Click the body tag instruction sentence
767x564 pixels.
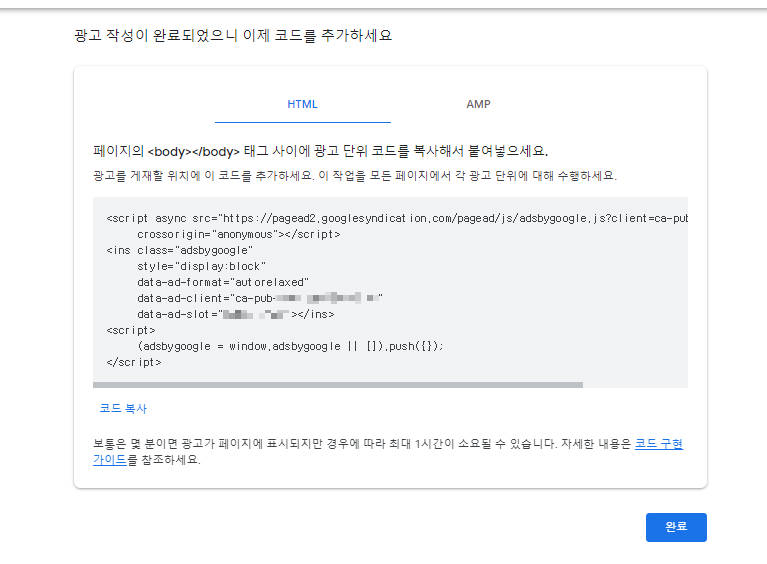[x=320, y=151]
